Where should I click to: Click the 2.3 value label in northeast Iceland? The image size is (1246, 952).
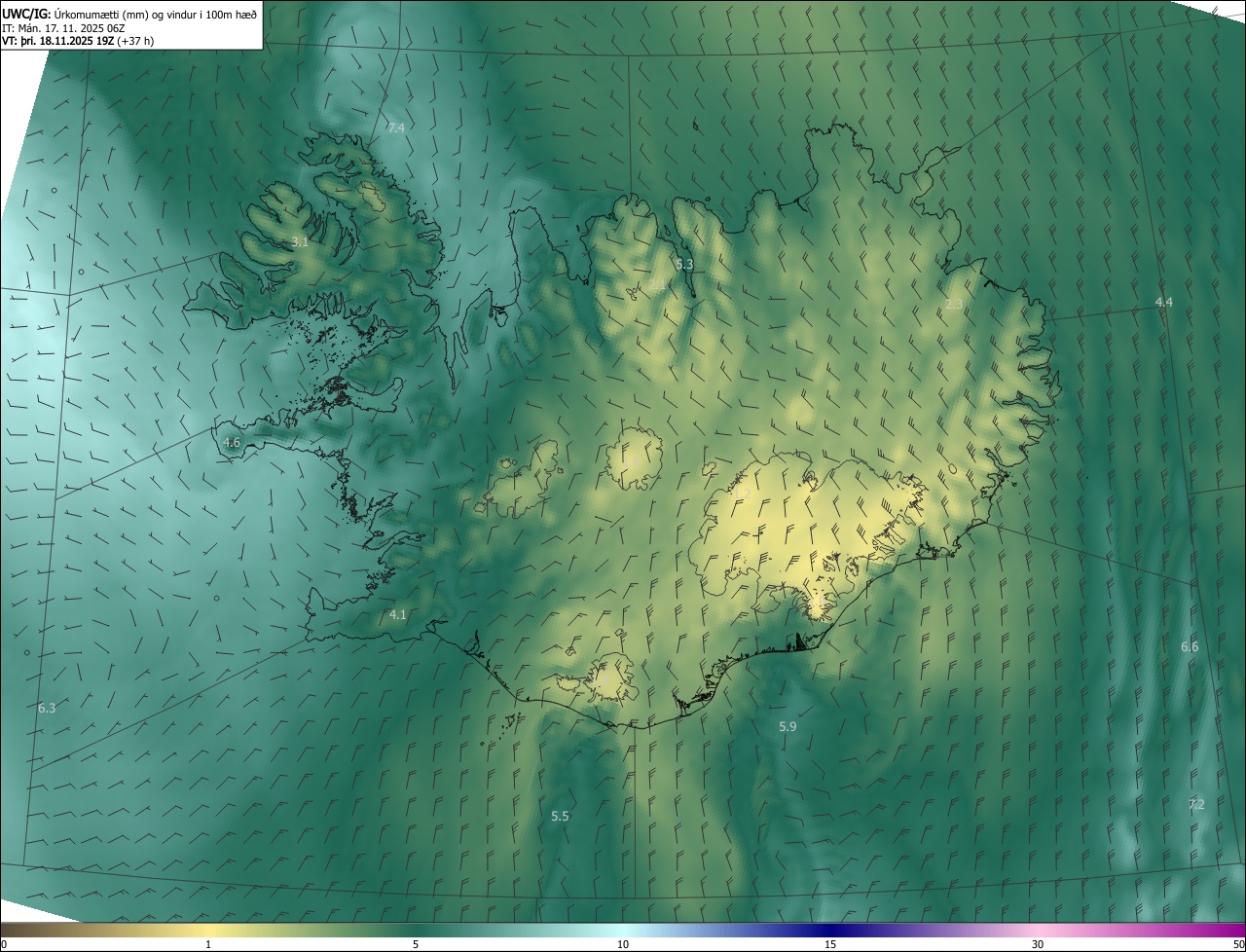(954, 304)
